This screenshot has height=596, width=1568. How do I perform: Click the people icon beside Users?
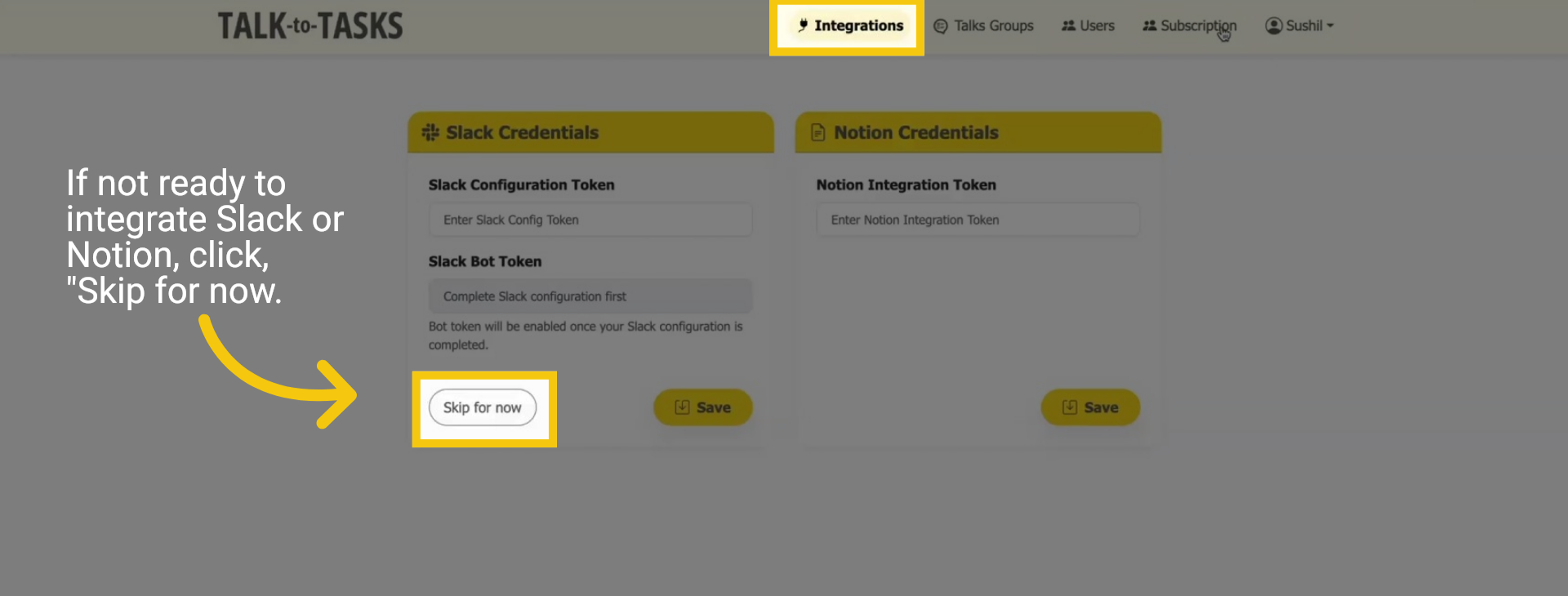point(1068,25)
